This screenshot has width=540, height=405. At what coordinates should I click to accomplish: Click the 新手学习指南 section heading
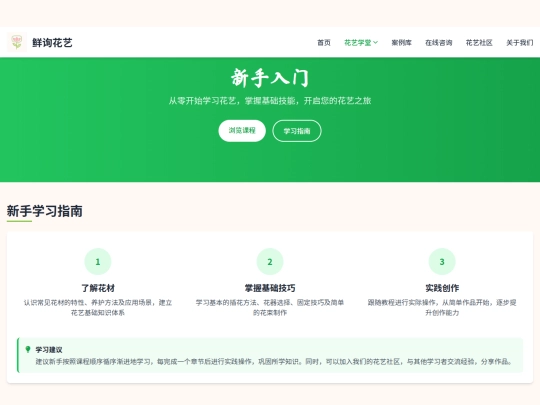coord(45,211)
